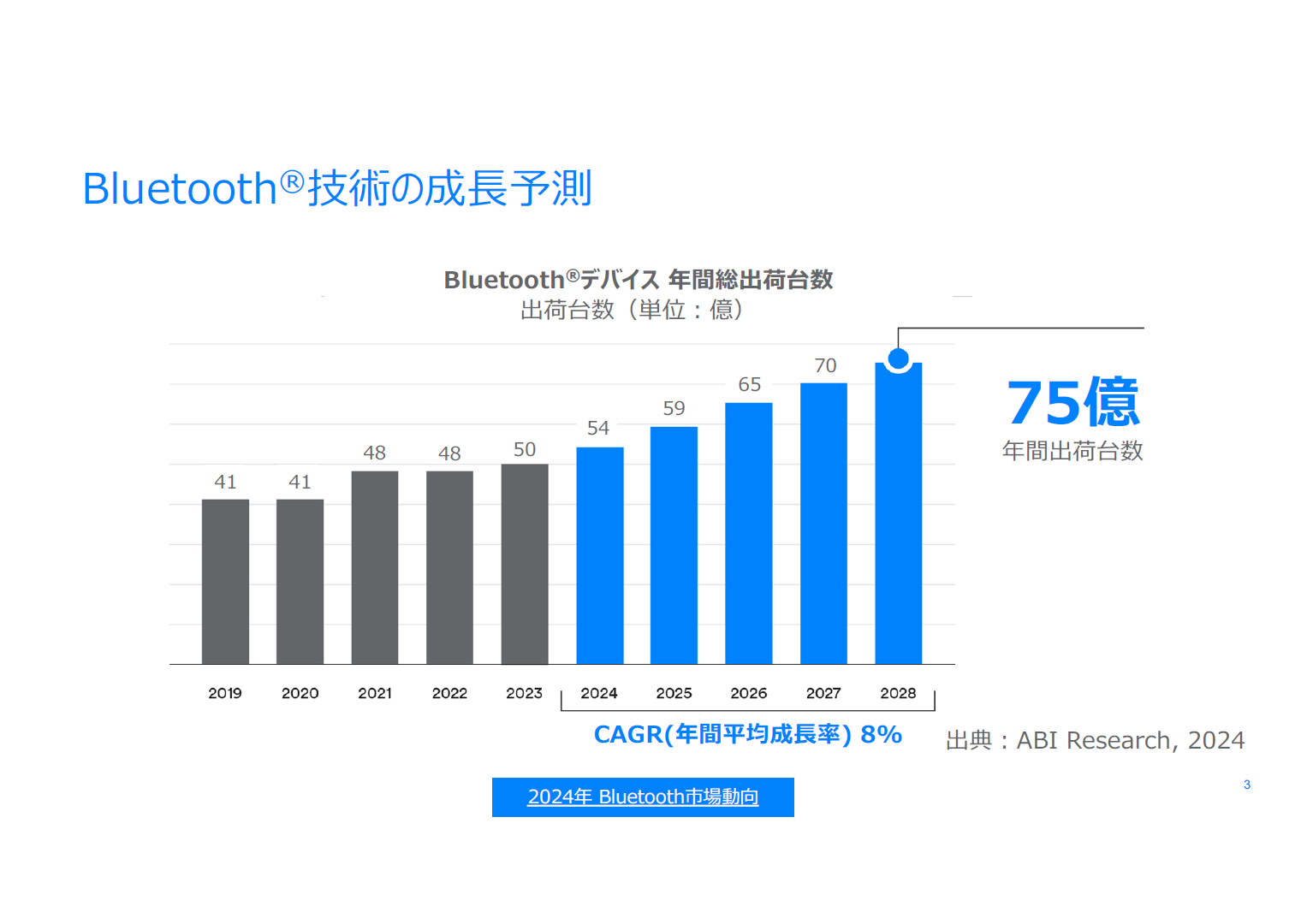The height and width of the screenshot is (924, 1307).
Task: Click the slide page number 3
Action: tap(1247, 785)
